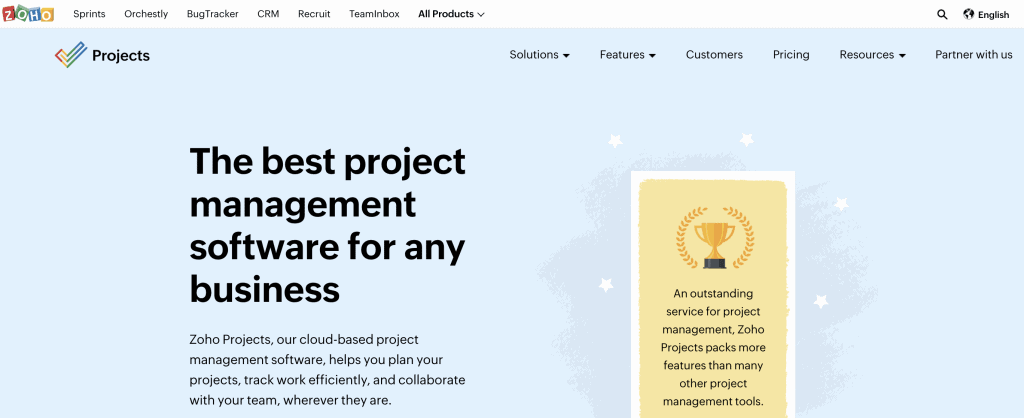Open the Resources dropdown menu
The image size is (1024, 418).
872,55
